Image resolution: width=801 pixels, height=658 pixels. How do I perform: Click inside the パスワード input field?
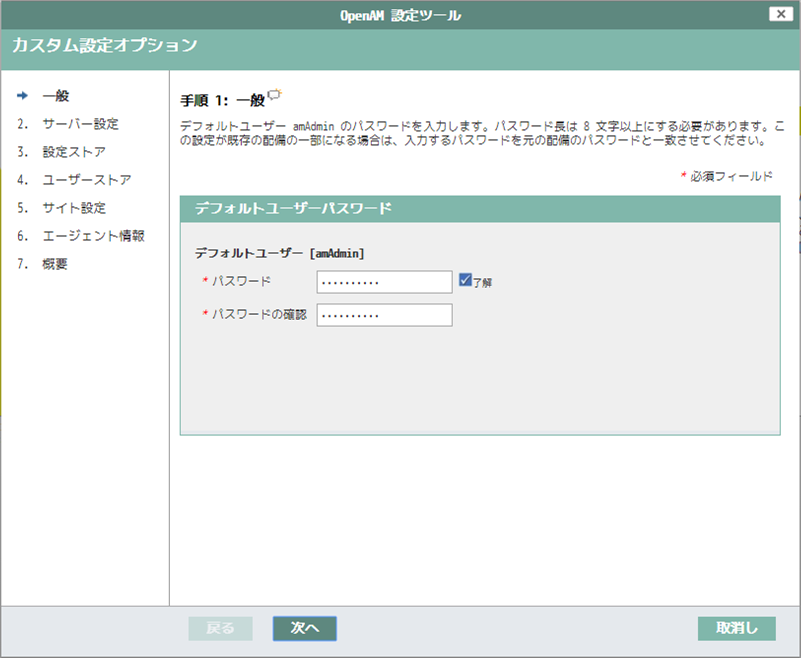pyautogui.click(x=384, y=281)
